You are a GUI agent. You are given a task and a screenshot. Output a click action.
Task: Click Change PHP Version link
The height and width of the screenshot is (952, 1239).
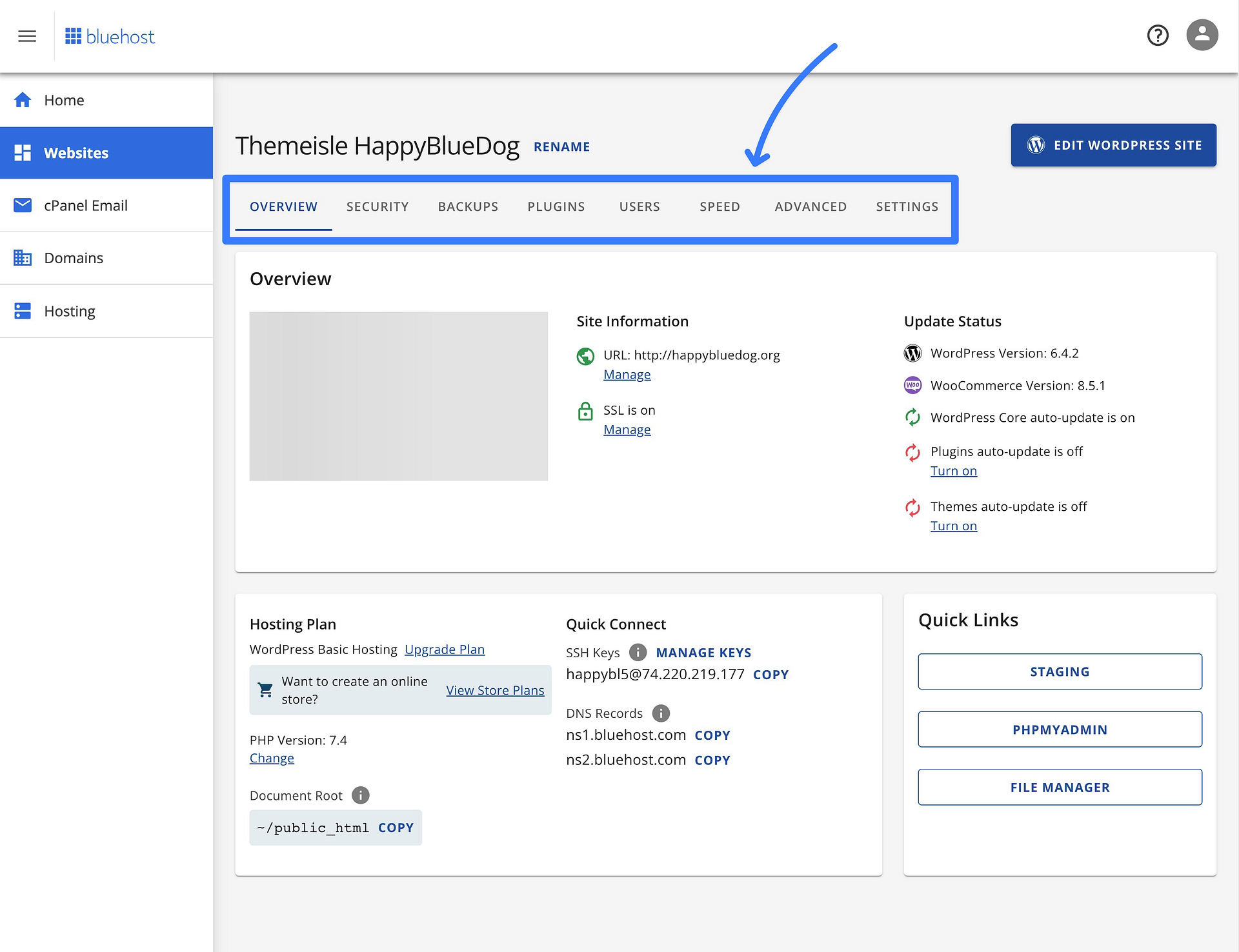click(272, 757)
